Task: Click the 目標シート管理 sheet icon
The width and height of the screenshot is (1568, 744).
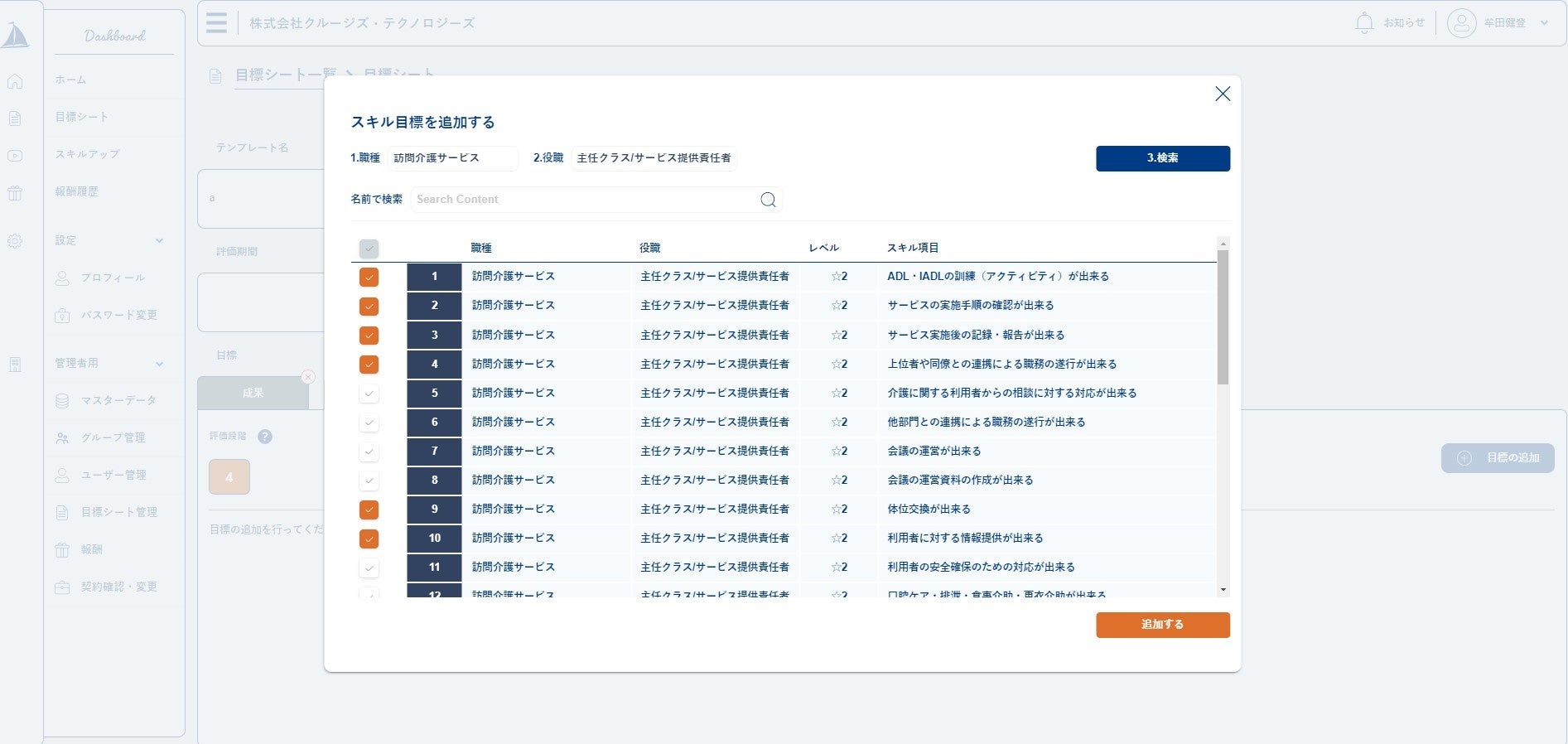Action: 62,513
